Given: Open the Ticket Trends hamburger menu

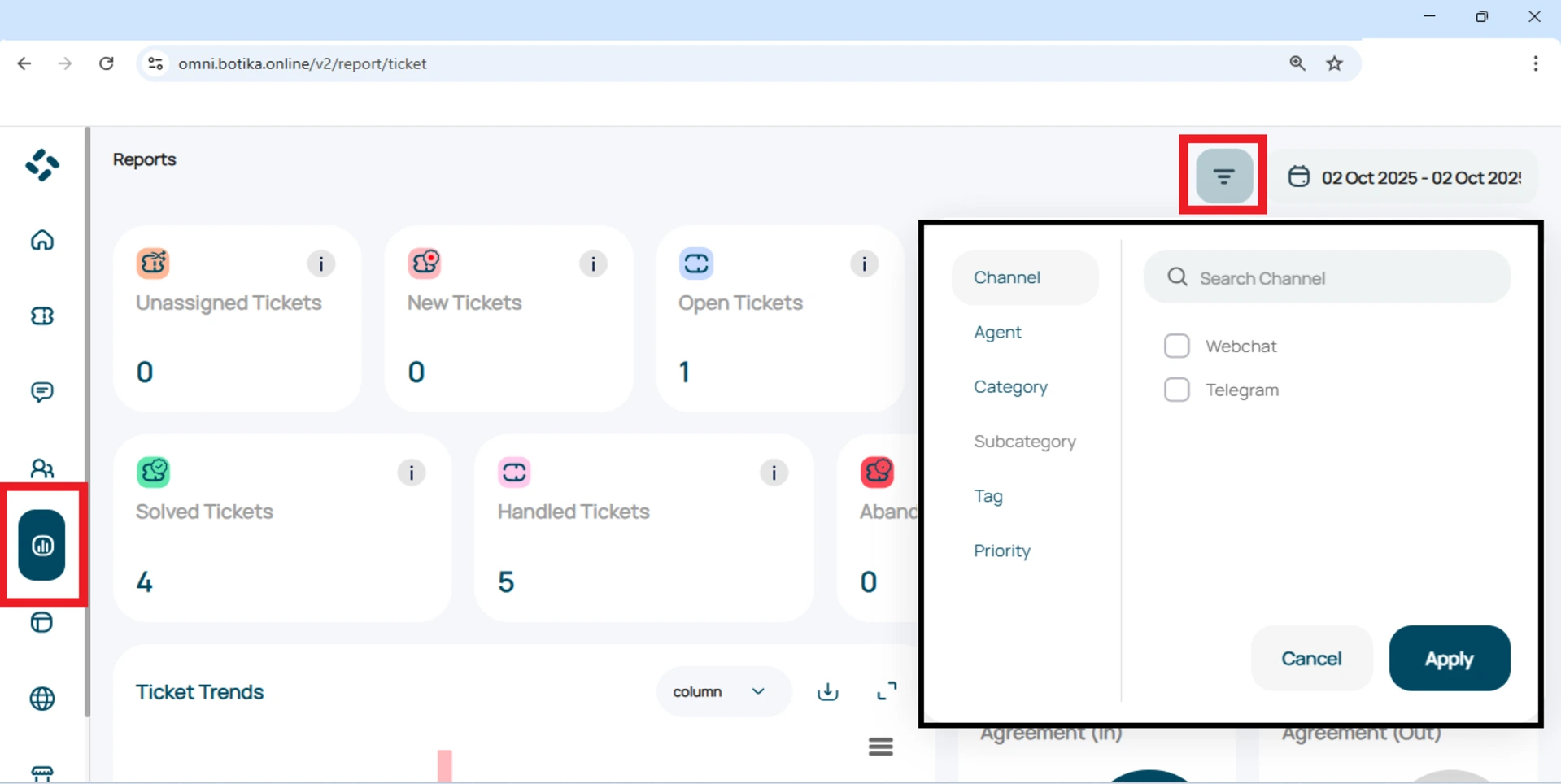Looking at the screenshot, I should pos(880,747).
